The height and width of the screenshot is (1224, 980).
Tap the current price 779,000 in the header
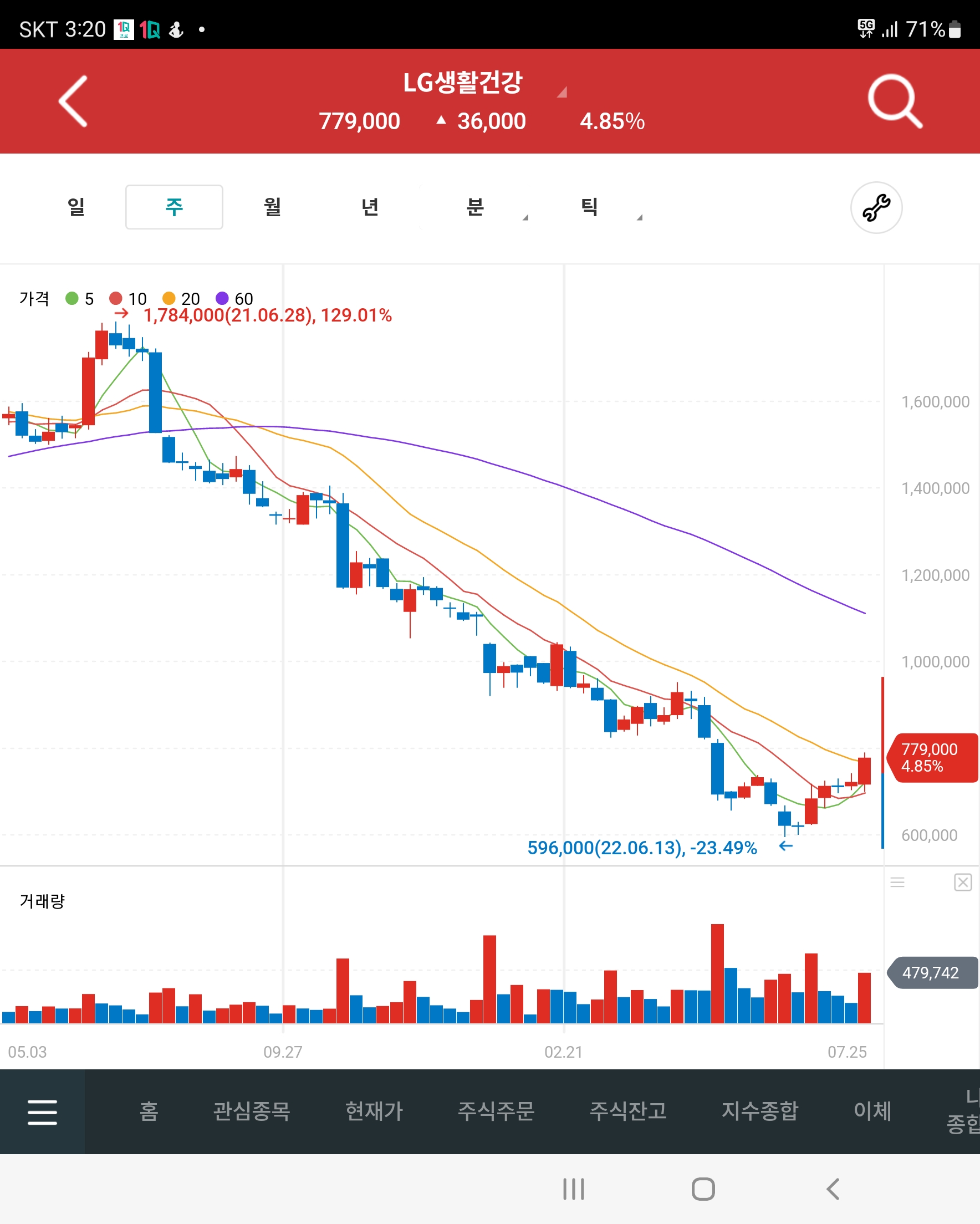(x=359, y=121)
